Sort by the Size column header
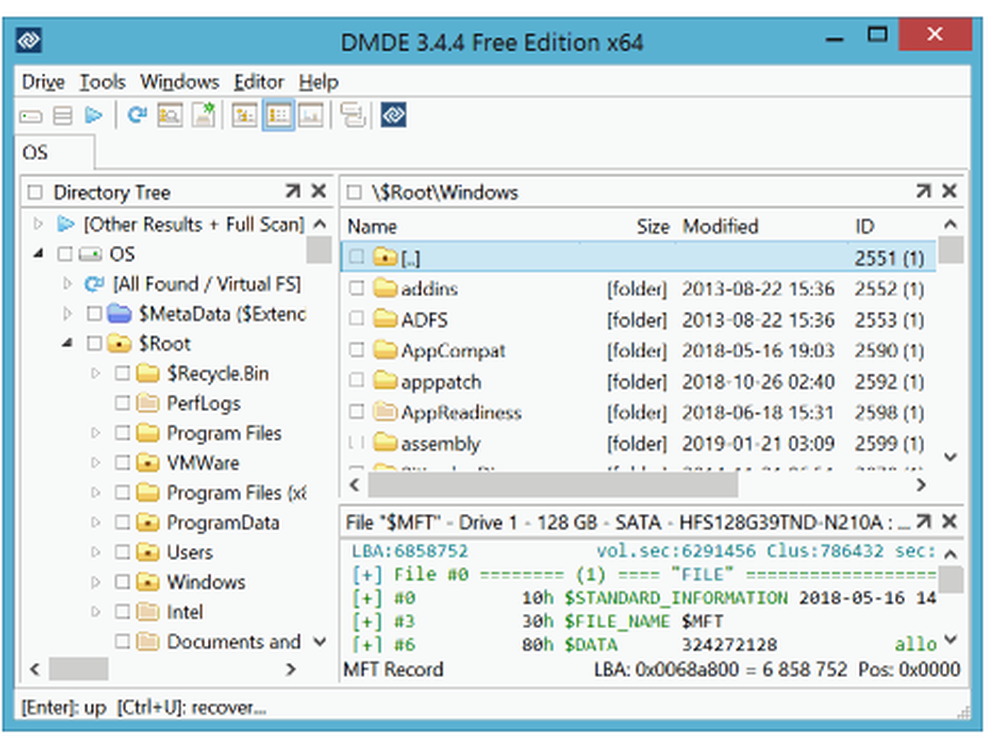Screen dimensions: 1000x742 (652, 226)
